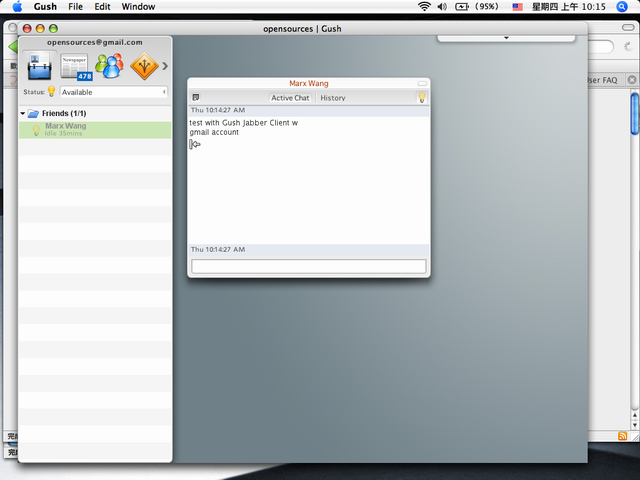Select Marx Wang contact in roster
640x480 pixels.
click(x=95, y=130)
